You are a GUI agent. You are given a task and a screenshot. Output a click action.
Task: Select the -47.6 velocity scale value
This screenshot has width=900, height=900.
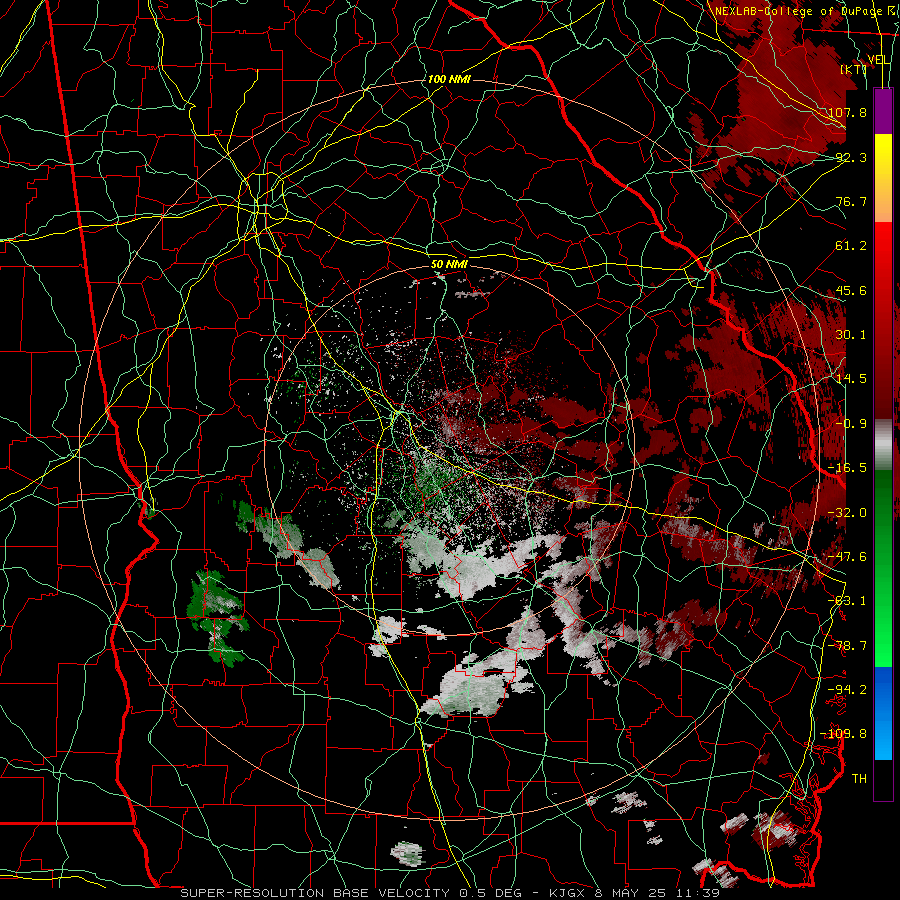(x=848, y=557)
